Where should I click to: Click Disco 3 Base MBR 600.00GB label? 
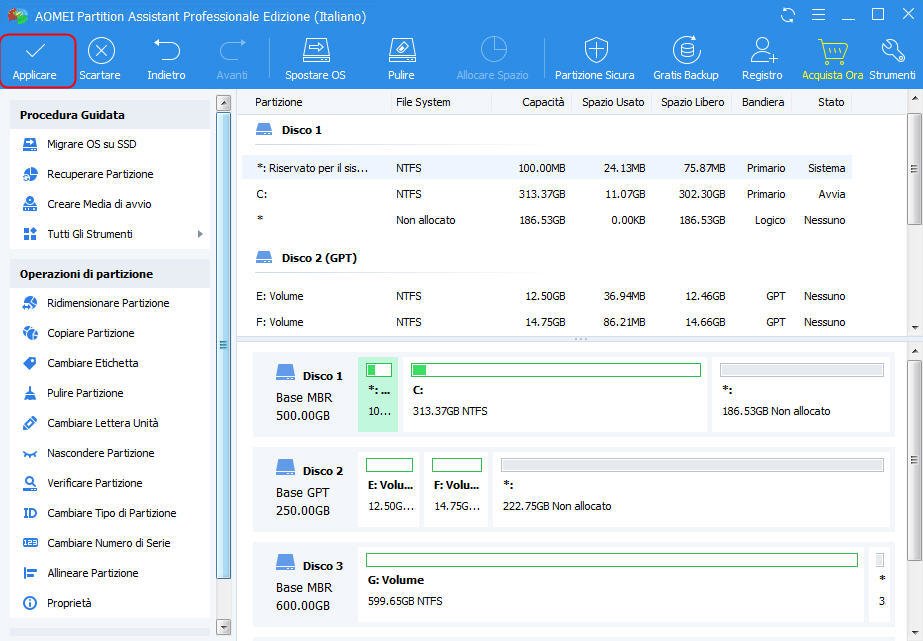(x=308, y=585)
